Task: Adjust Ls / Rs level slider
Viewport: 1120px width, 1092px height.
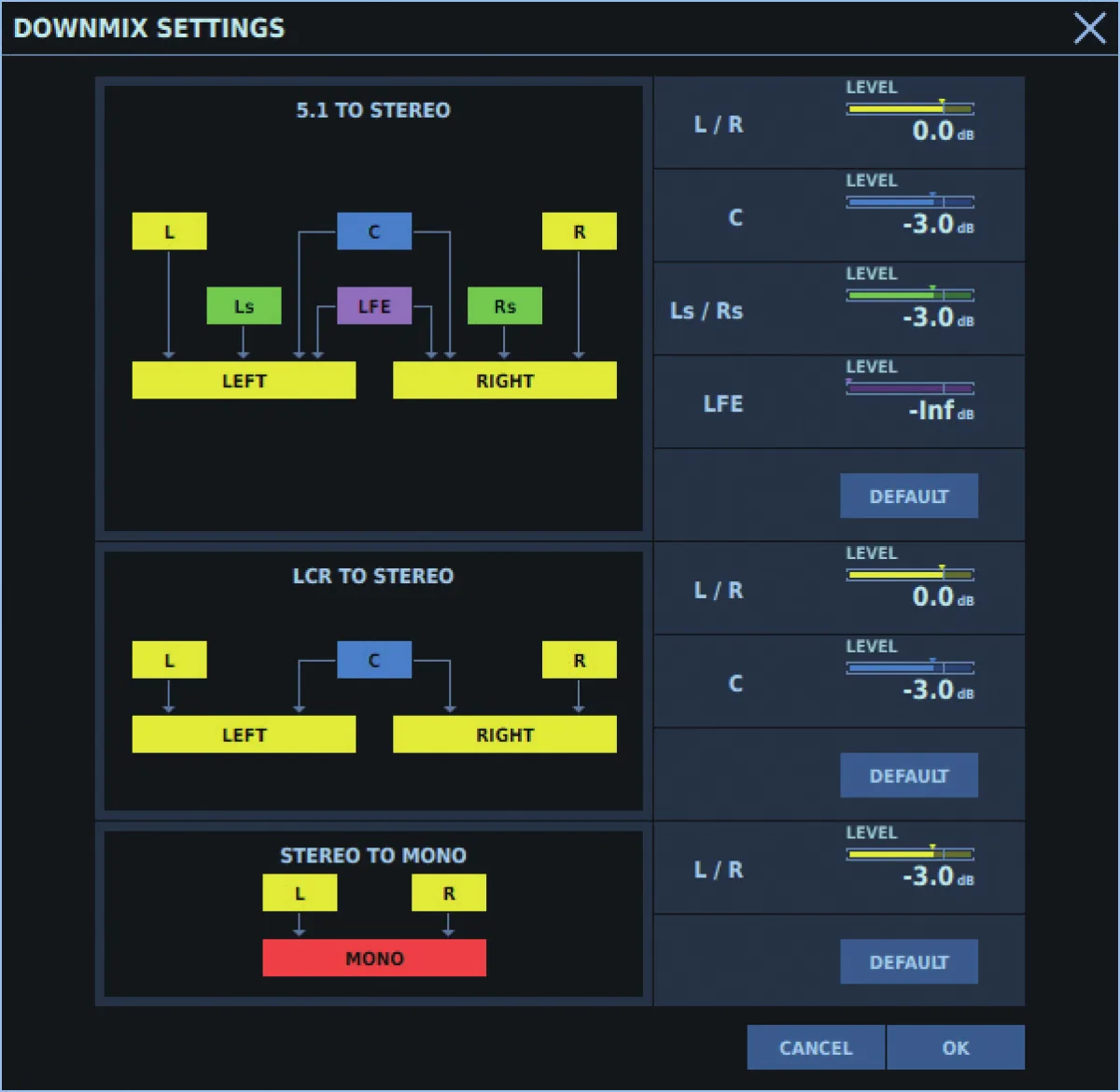Action: [x=910, y=295]
